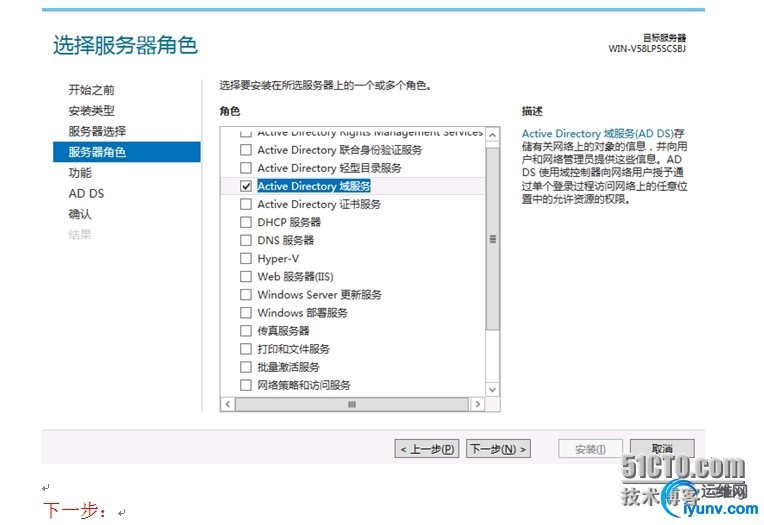Click the horizontal scroll-right arrow
The width and height of the screenshot is (764, 525).
pyautogui.click(x=478, y=404)
